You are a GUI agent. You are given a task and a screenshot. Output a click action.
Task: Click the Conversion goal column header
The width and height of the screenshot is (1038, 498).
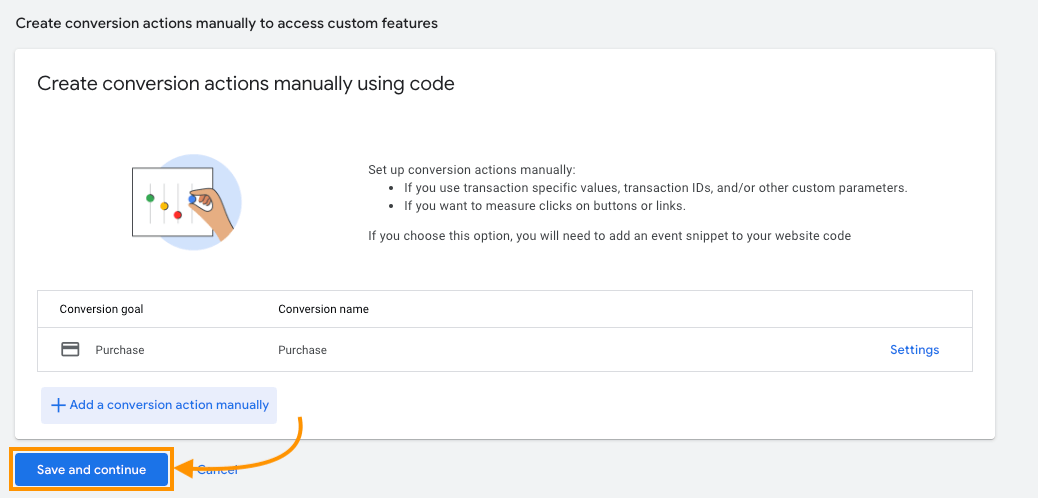(x=101, y=309)
